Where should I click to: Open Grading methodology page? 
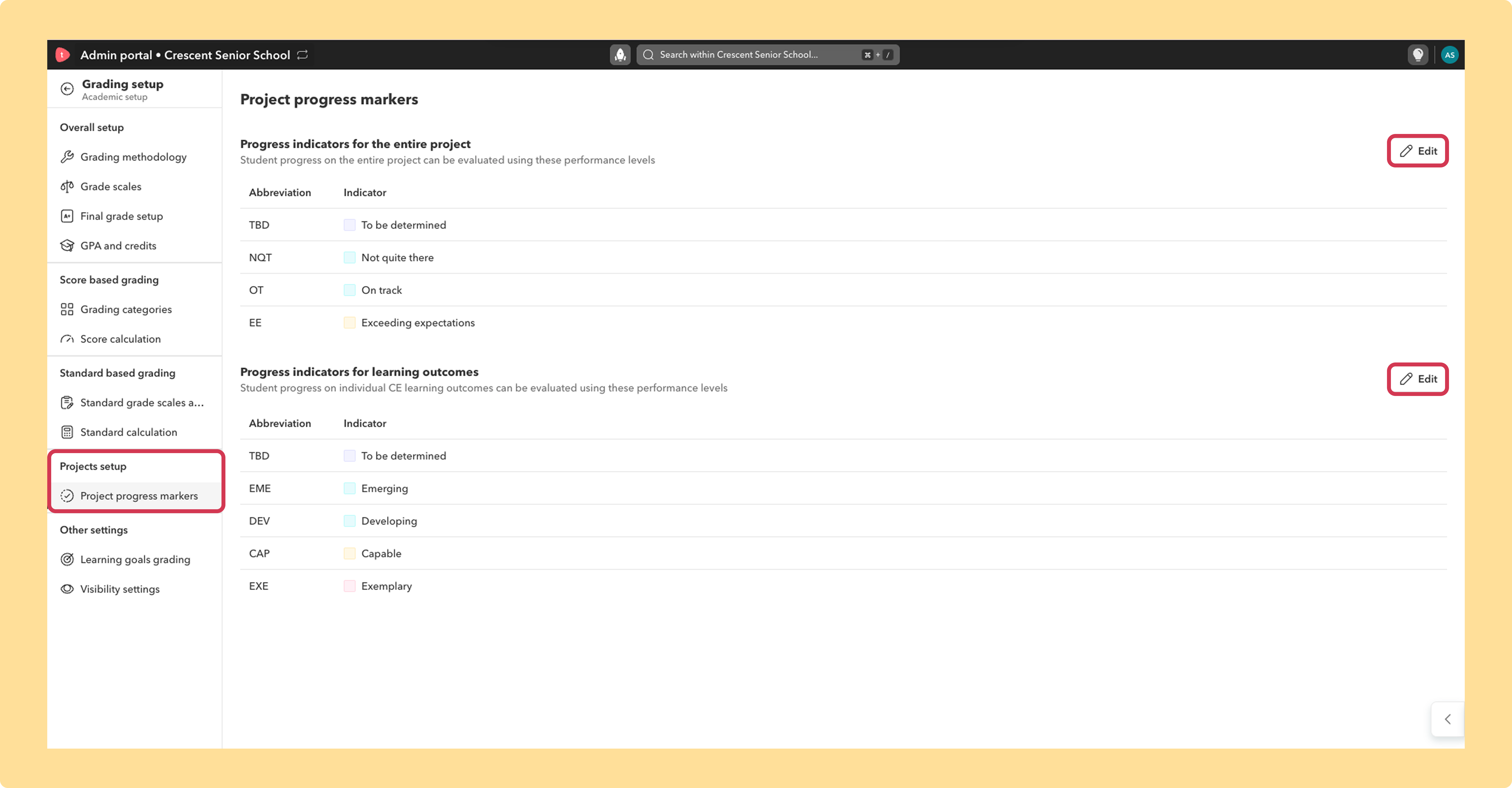(134, 157)
